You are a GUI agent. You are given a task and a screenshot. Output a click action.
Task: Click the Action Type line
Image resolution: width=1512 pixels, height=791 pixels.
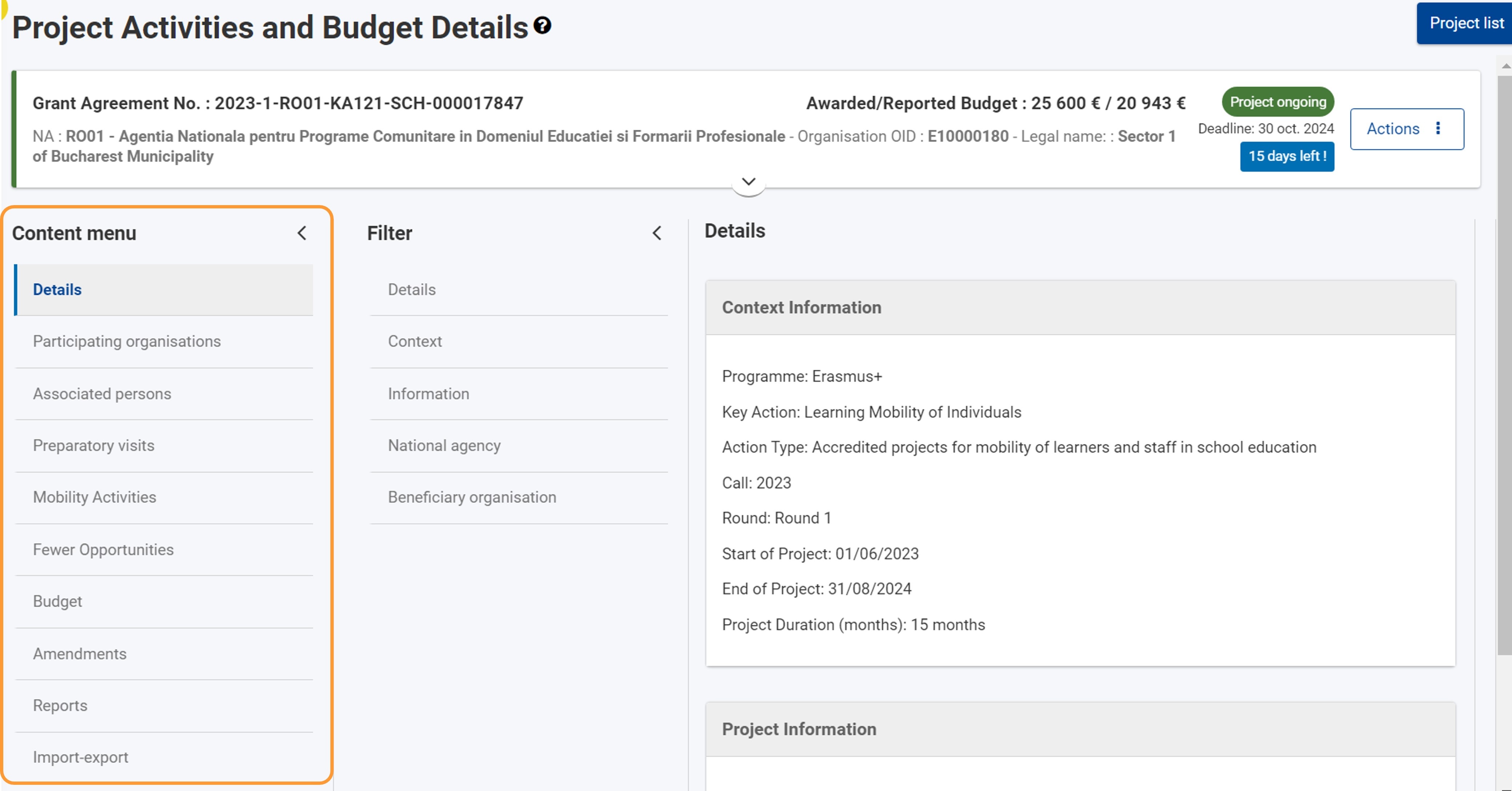[x=1019, y=447]
